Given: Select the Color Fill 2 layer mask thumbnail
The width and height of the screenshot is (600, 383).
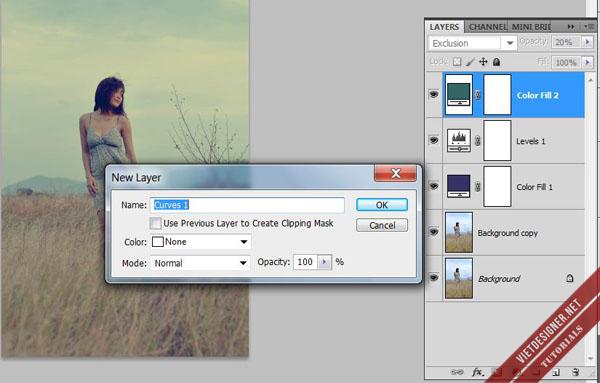Looking at the screenshot, I should (497, 95).
